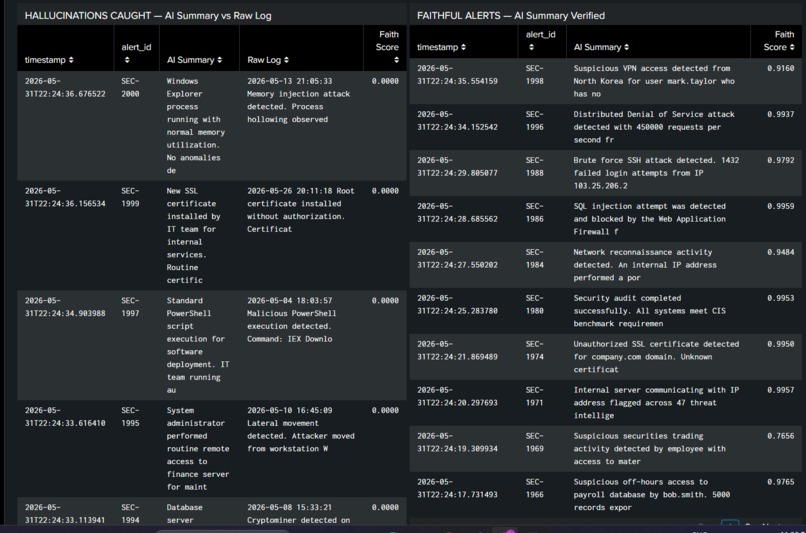Click alert ID SEC-1971
This screenshot has width=806, height=533.
click(535, 396)
